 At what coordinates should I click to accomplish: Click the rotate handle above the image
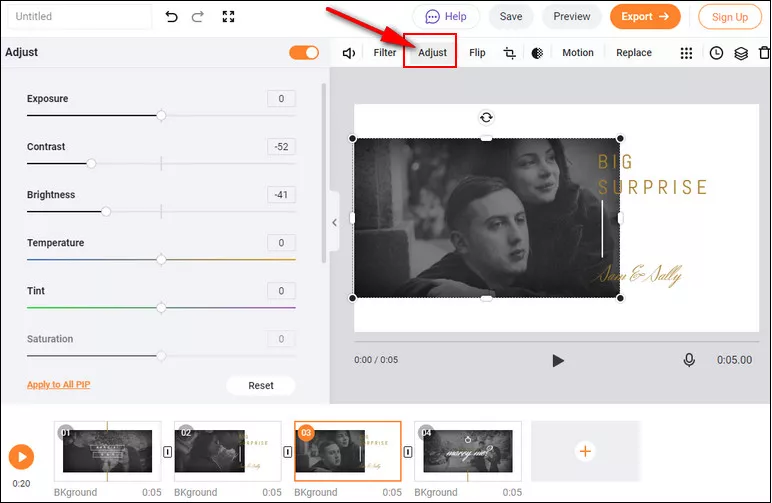click(x=486, y=117)
